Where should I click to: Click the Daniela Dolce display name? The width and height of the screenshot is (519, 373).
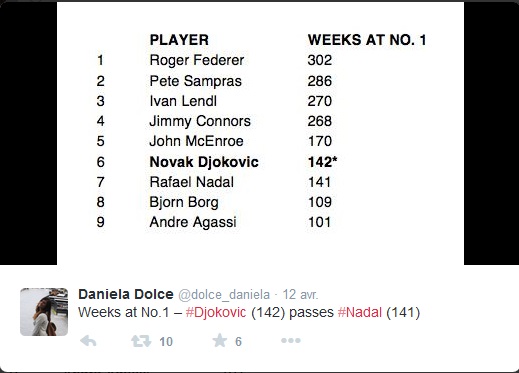click(x=126, y=294)
